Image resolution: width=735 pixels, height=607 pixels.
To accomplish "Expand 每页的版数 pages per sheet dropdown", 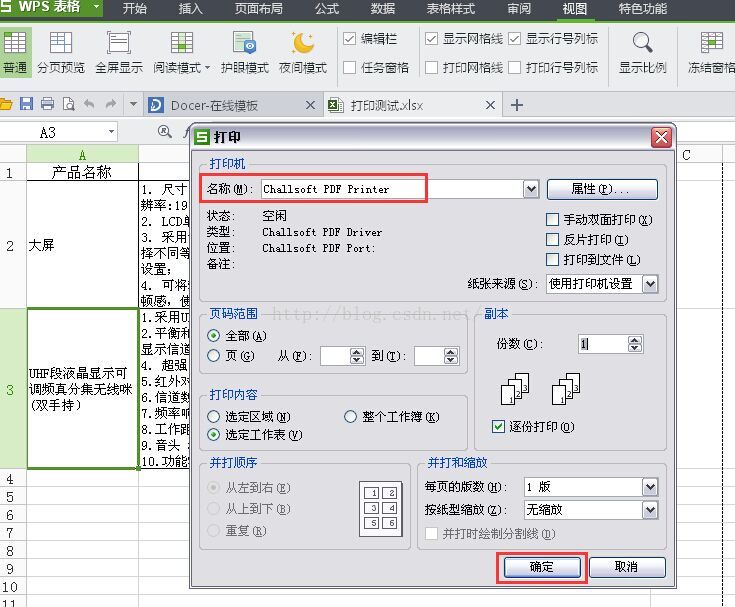I will pos(650,487).
